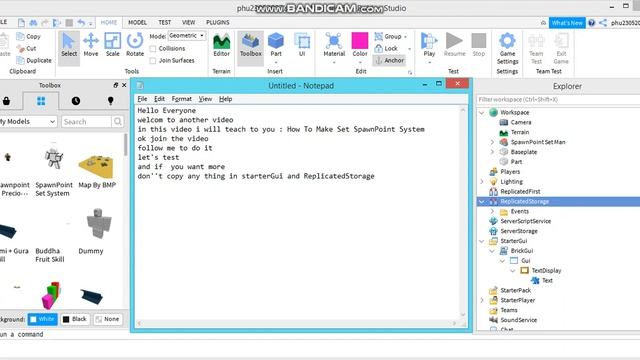The image size is (640, 360).
Task: Click the What's New button
Action: tap(567, 23)
